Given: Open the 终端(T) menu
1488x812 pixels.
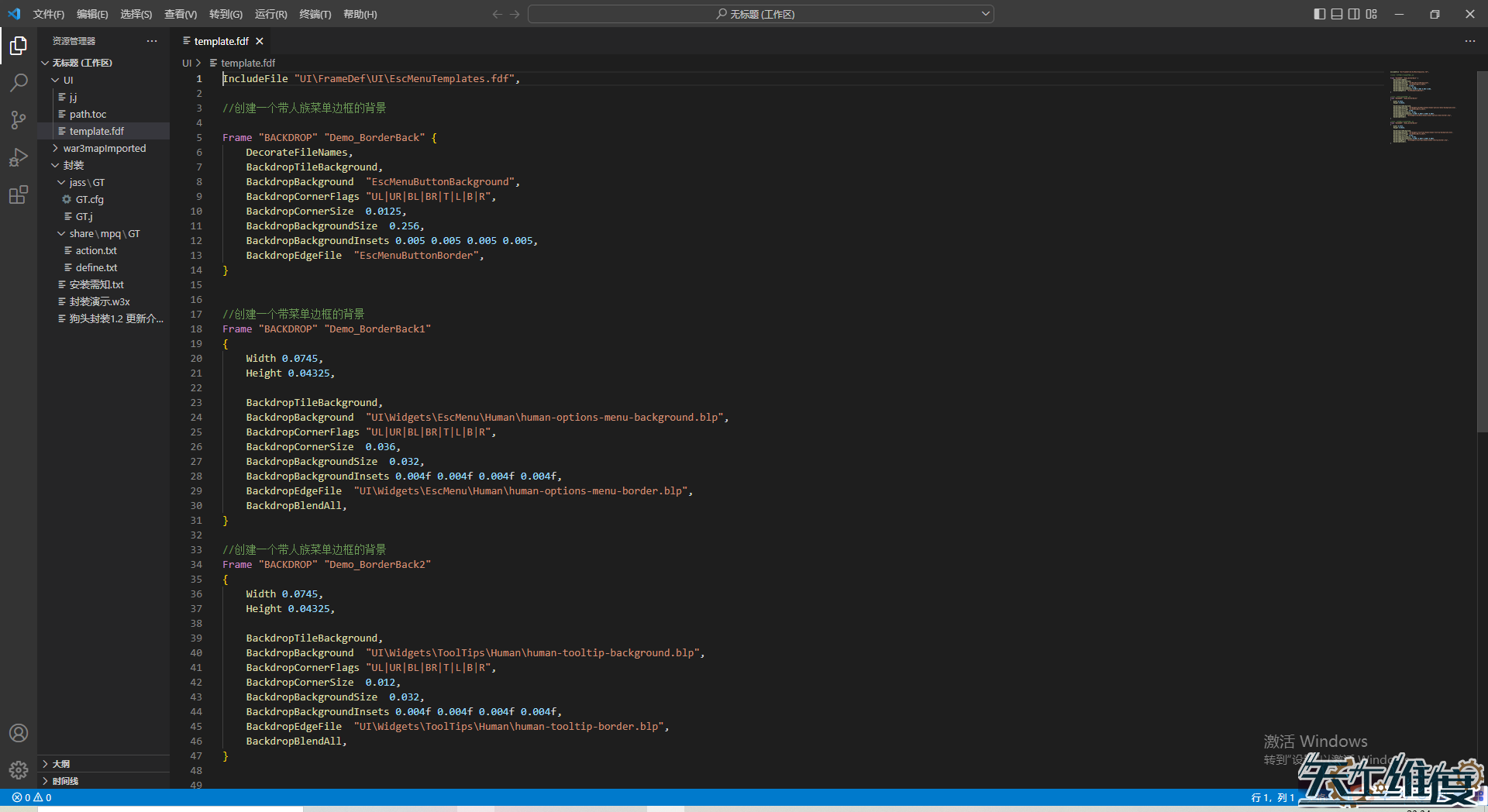Looking at the screenshot, I should 315,14.
